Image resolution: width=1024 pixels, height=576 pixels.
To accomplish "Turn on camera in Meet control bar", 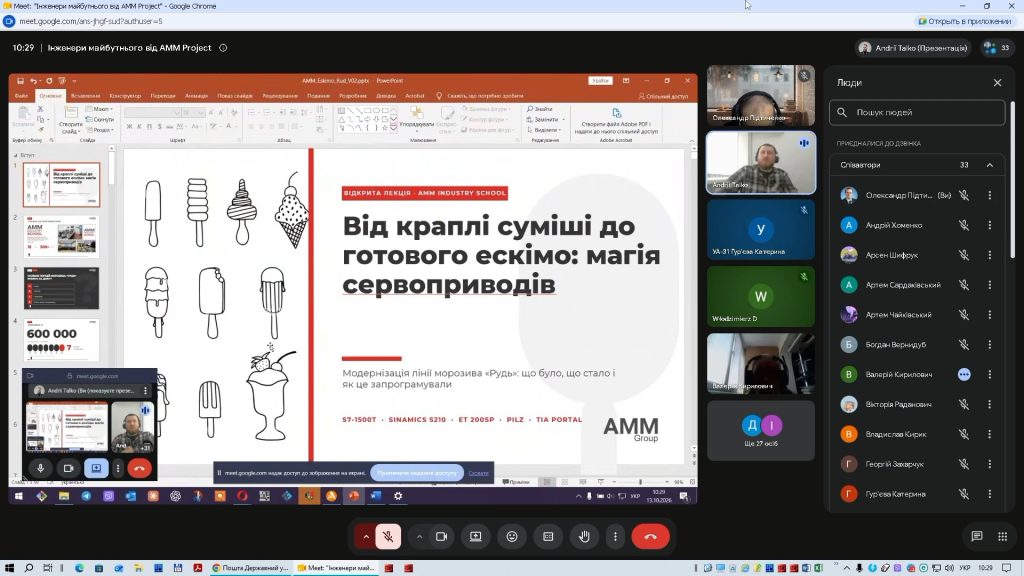I will click(441, 537).
